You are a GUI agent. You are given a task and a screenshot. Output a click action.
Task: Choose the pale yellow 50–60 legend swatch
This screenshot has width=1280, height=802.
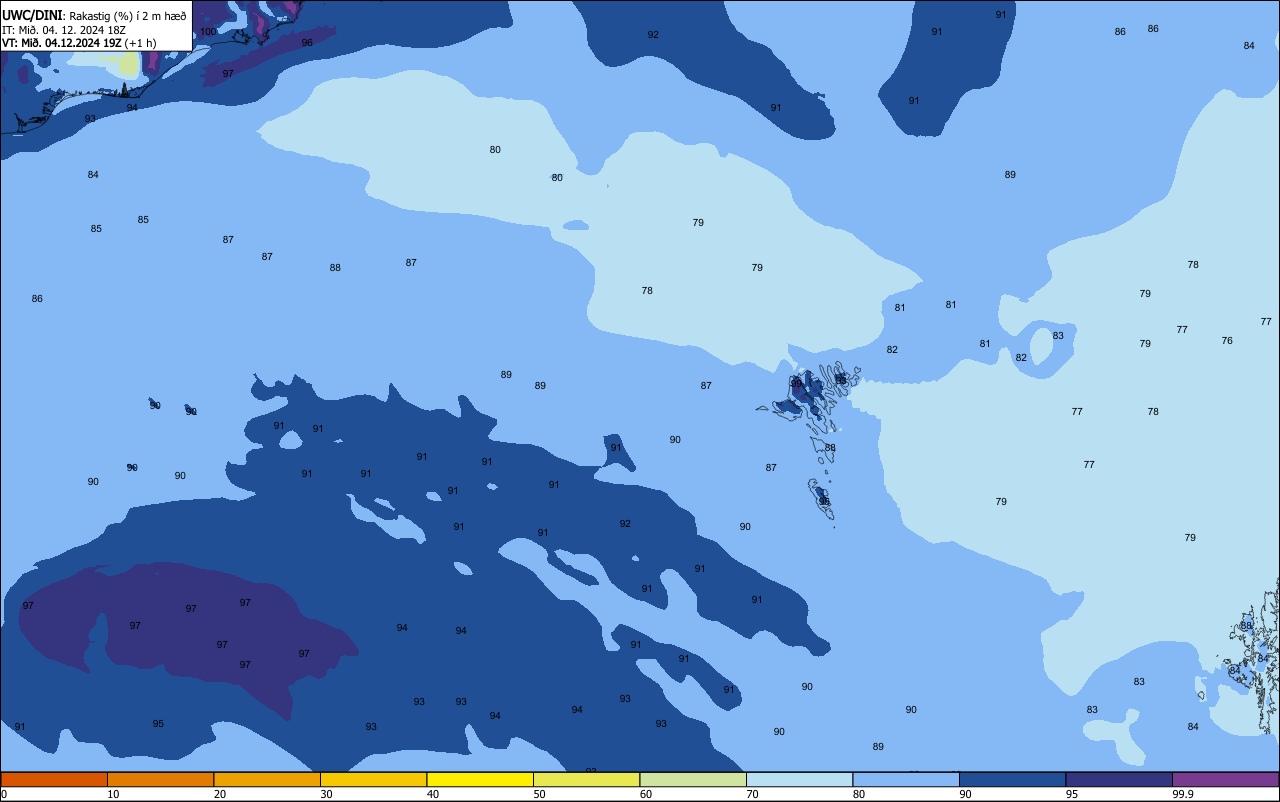[586, 779]
